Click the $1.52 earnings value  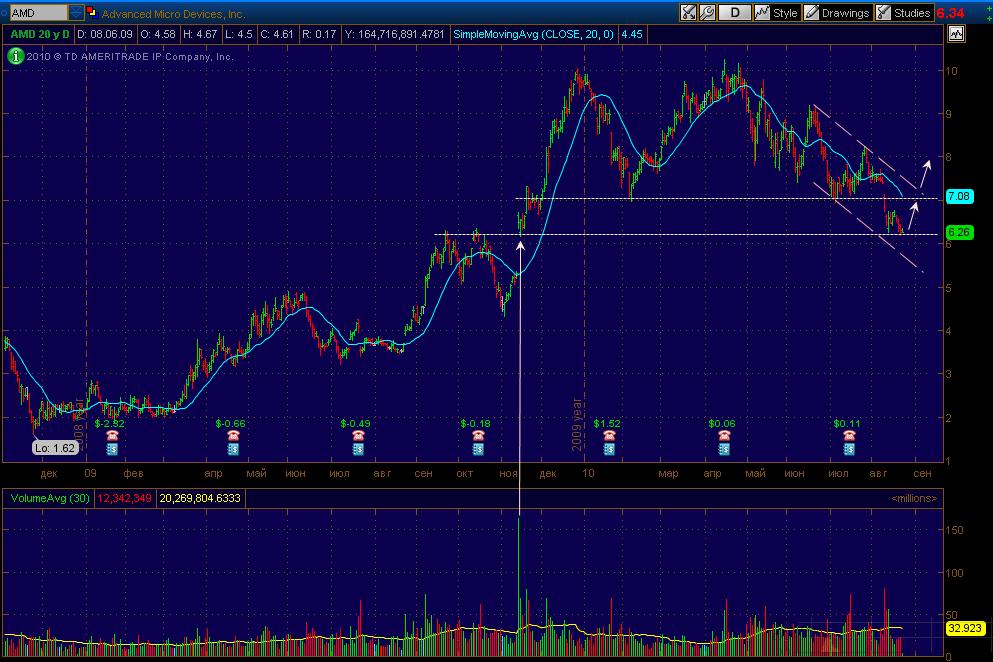607,423
